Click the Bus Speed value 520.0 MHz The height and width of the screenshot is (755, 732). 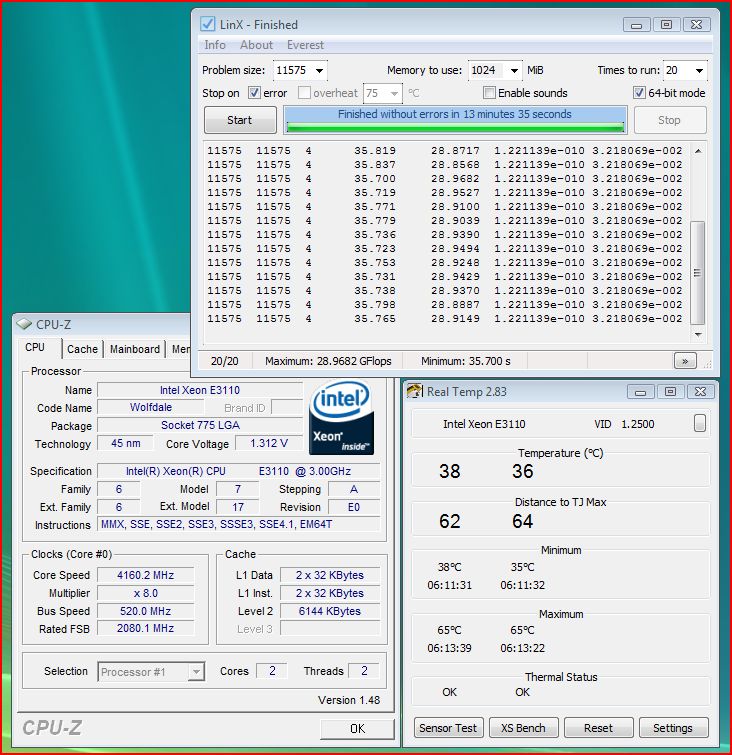pyautogui.click(x=145, y=611)
